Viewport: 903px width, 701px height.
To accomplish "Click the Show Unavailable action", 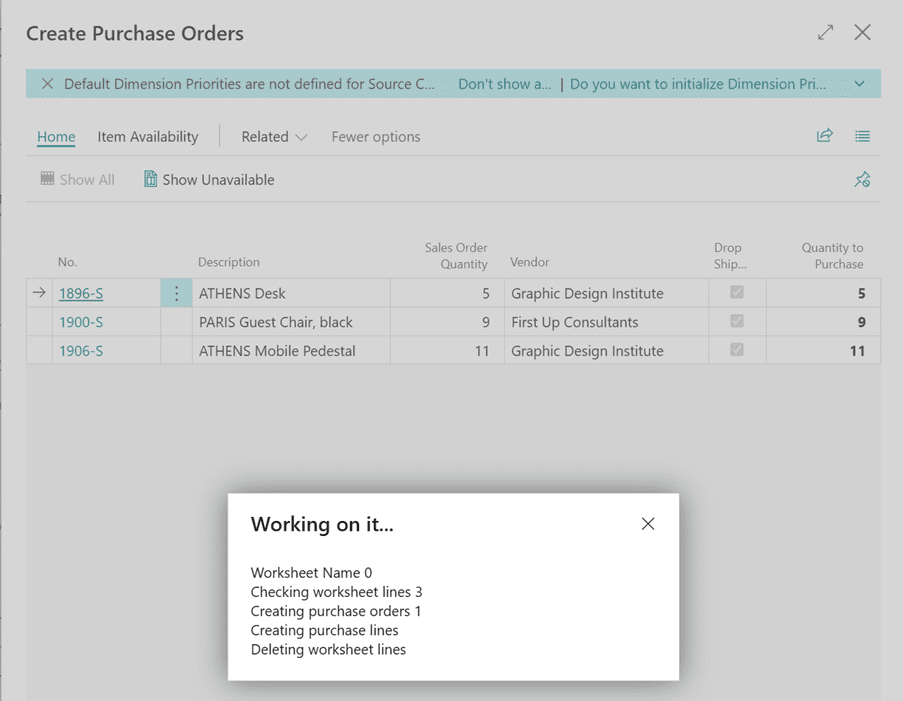I will (x=208, y=180).
